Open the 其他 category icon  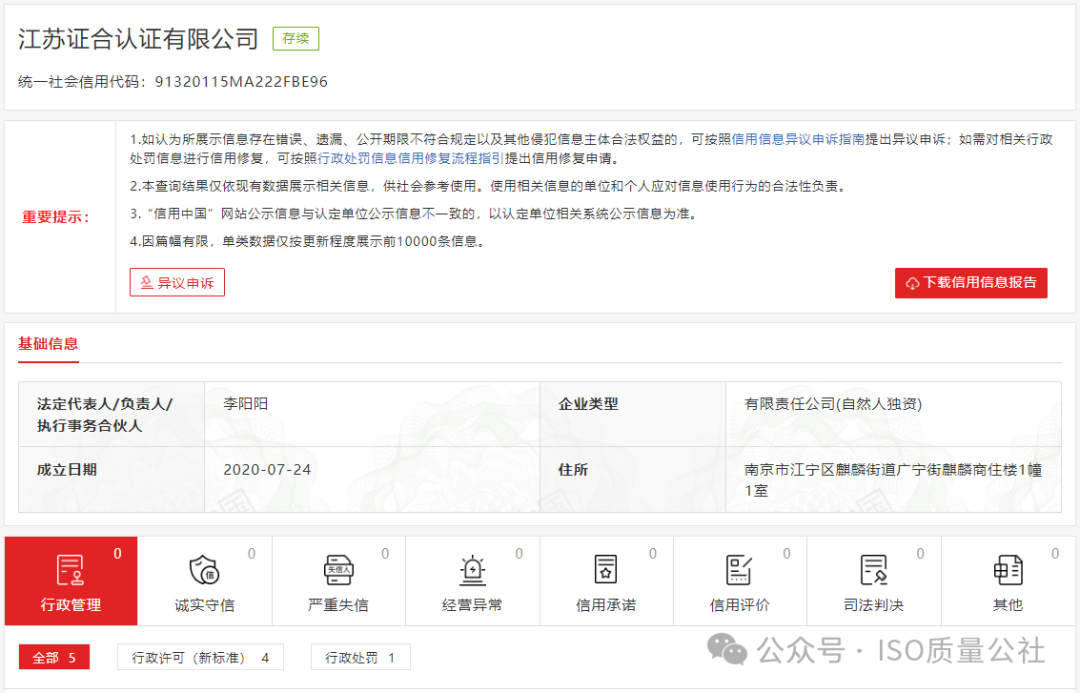pyautogui.click(x=1008, y=571)
